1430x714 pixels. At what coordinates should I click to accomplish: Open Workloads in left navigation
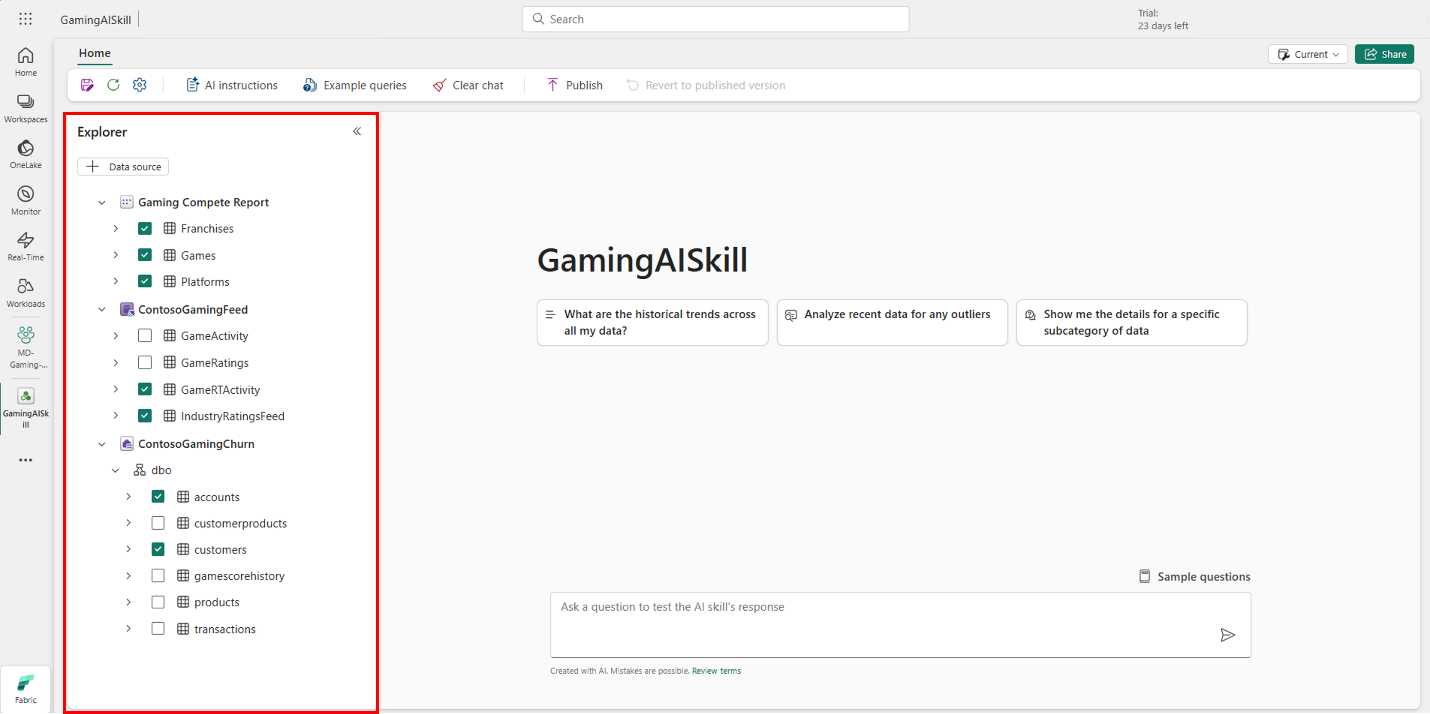(26, 293)
